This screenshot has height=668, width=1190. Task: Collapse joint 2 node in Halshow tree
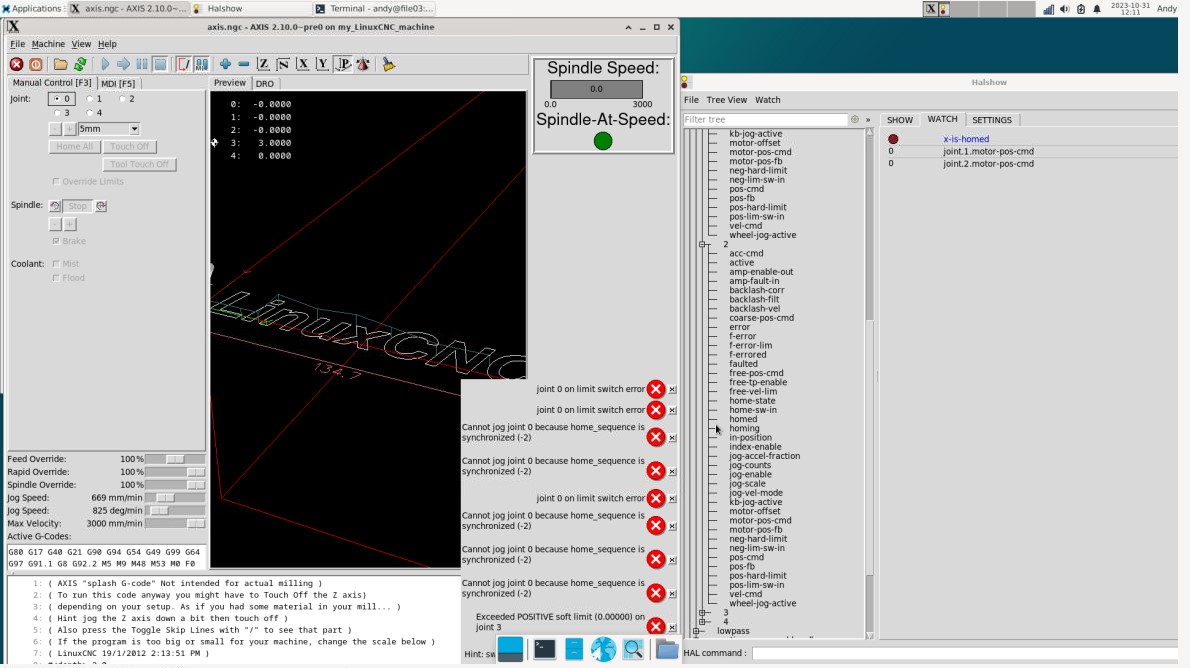703,244
